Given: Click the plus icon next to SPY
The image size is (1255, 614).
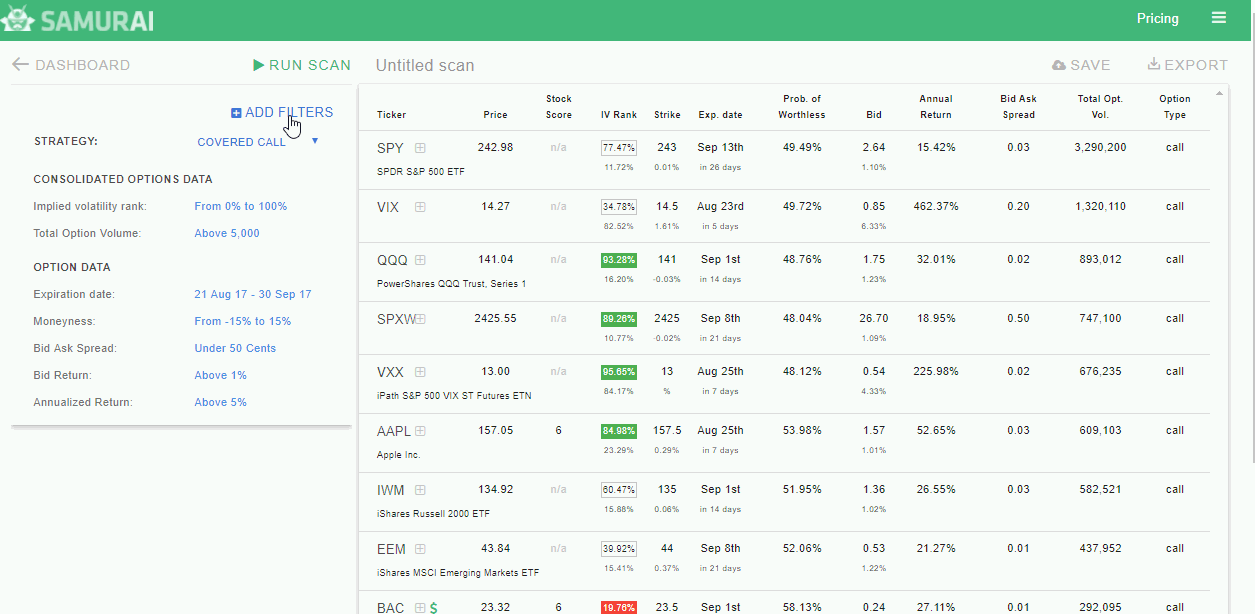Looking at the screenshot, I should click(420, 148).
